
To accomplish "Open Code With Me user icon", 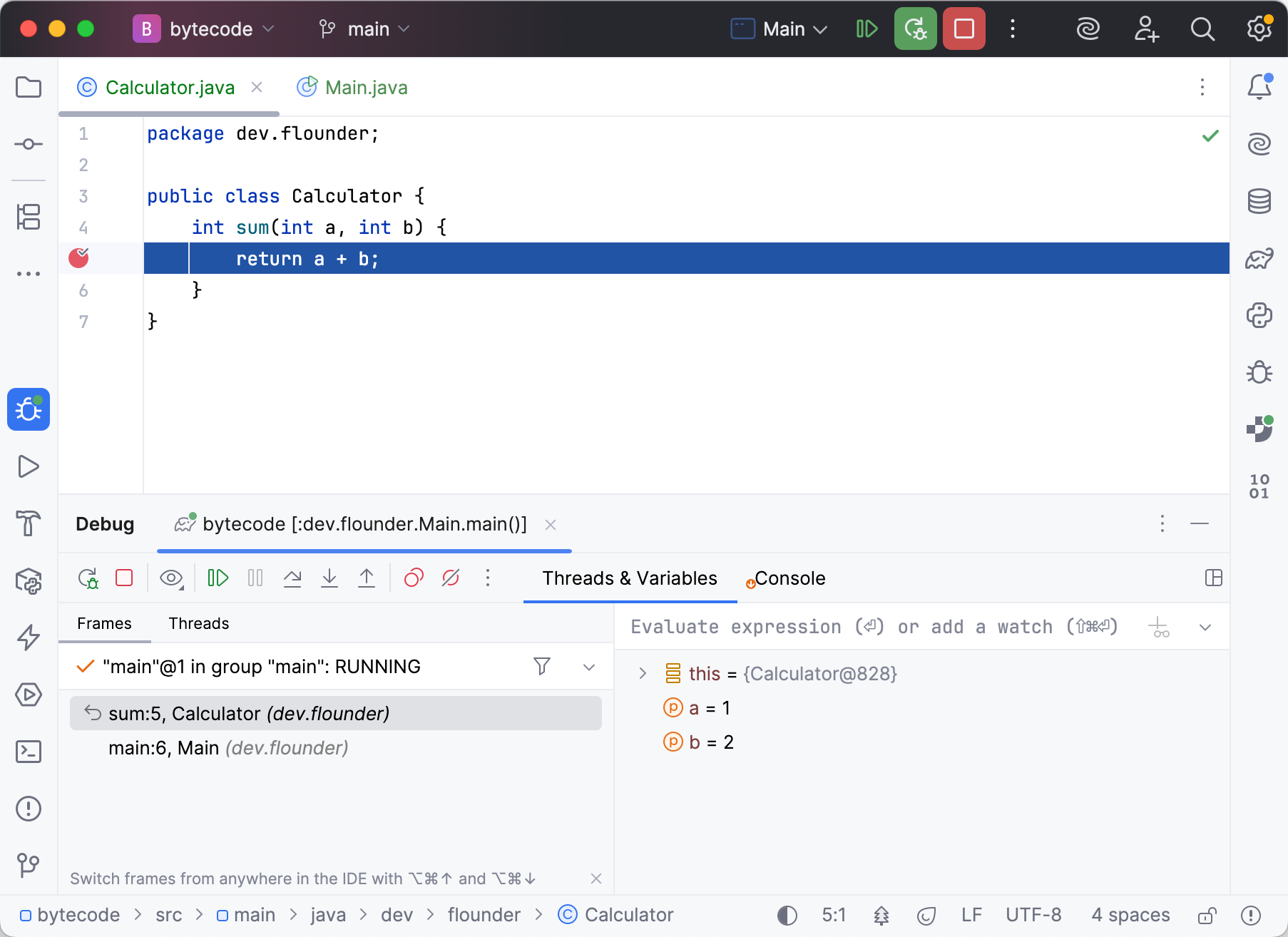I will (1146, 29).
